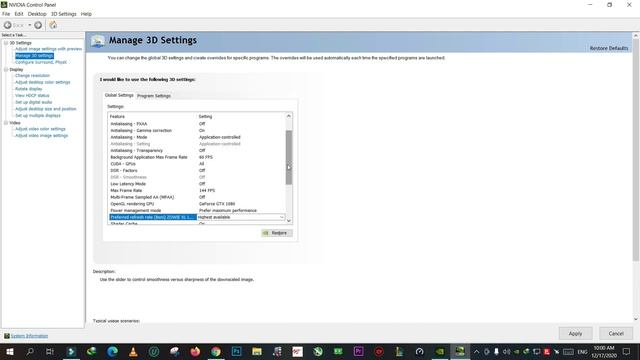The height and width of the screenshot is (360, 640).
Task: Select the DSR - Factors row
Action: coord(197,171)
